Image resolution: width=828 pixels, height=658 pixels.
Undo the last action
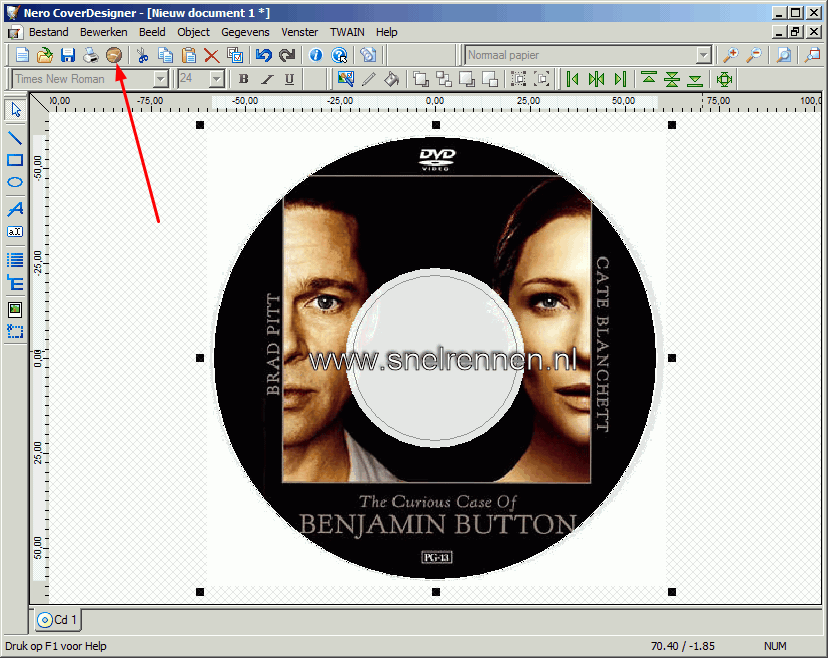point(264,55)
